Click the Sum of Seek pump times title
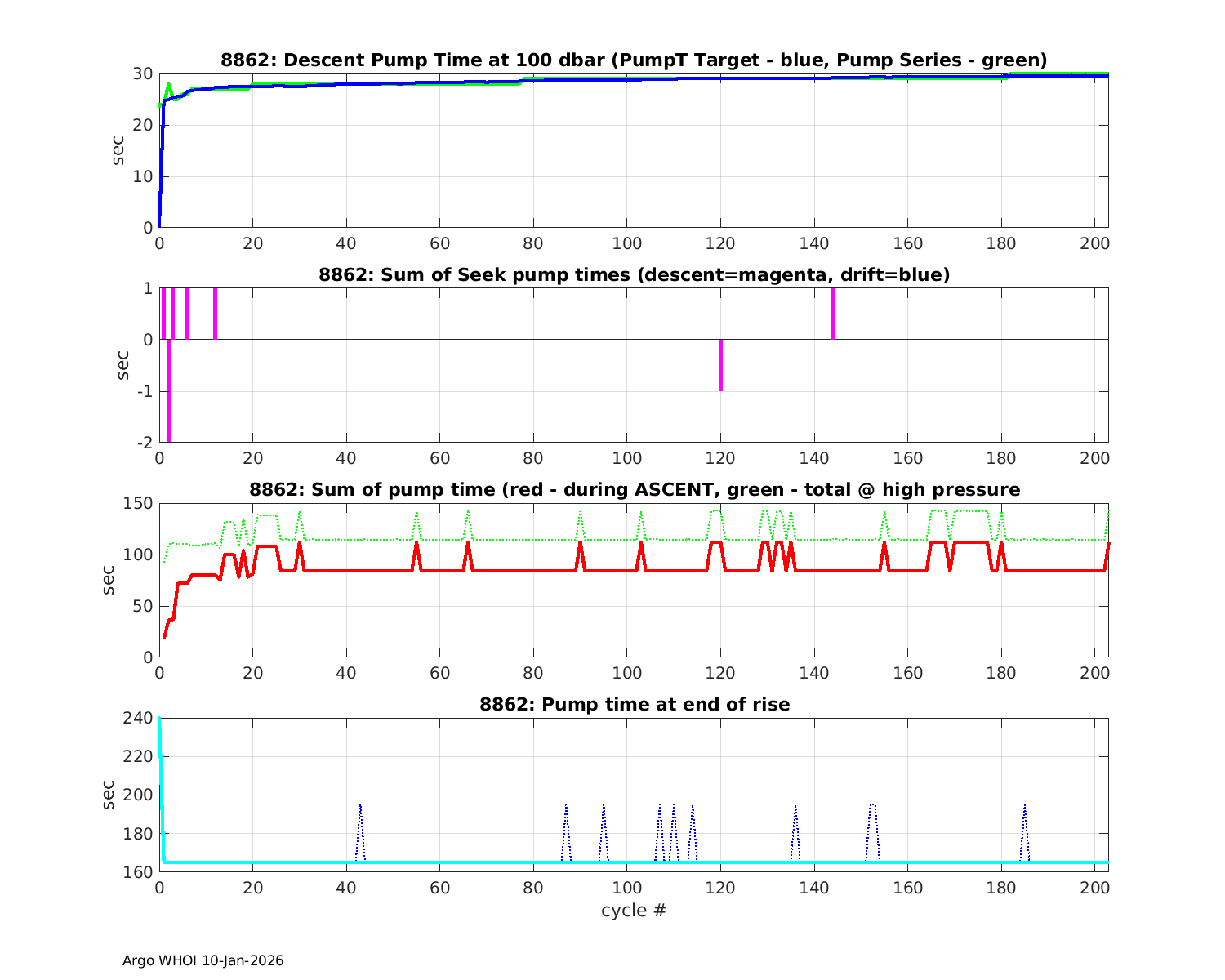The width and height of the screenshot is (1225, 980). point(634,275)
